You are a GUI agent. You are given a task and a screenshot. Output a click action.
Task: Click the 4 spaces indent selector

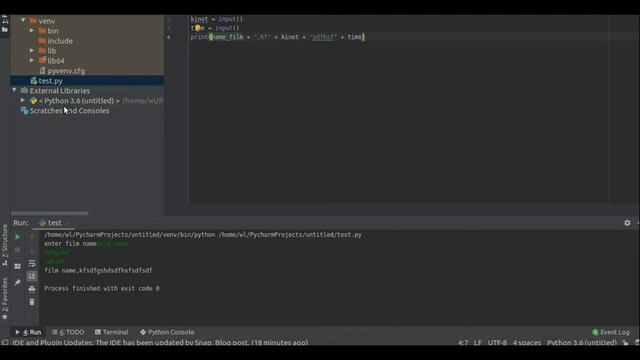(x=527, y=343)
